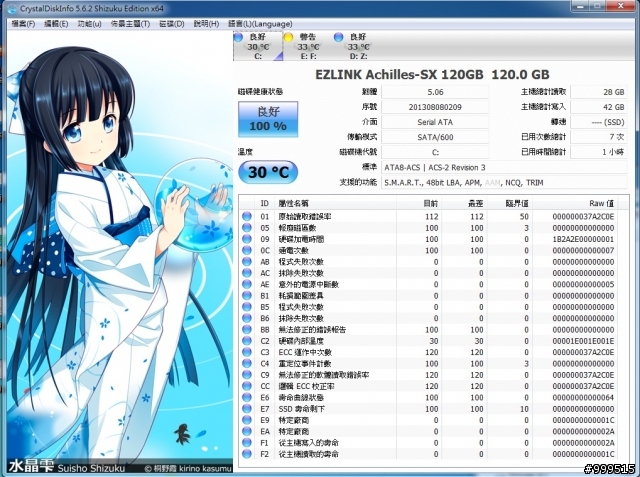Open the 編輯(E) menu
The height and width of the screenshot is (477, 640).
pyautogui.click(x=56, y=24)
